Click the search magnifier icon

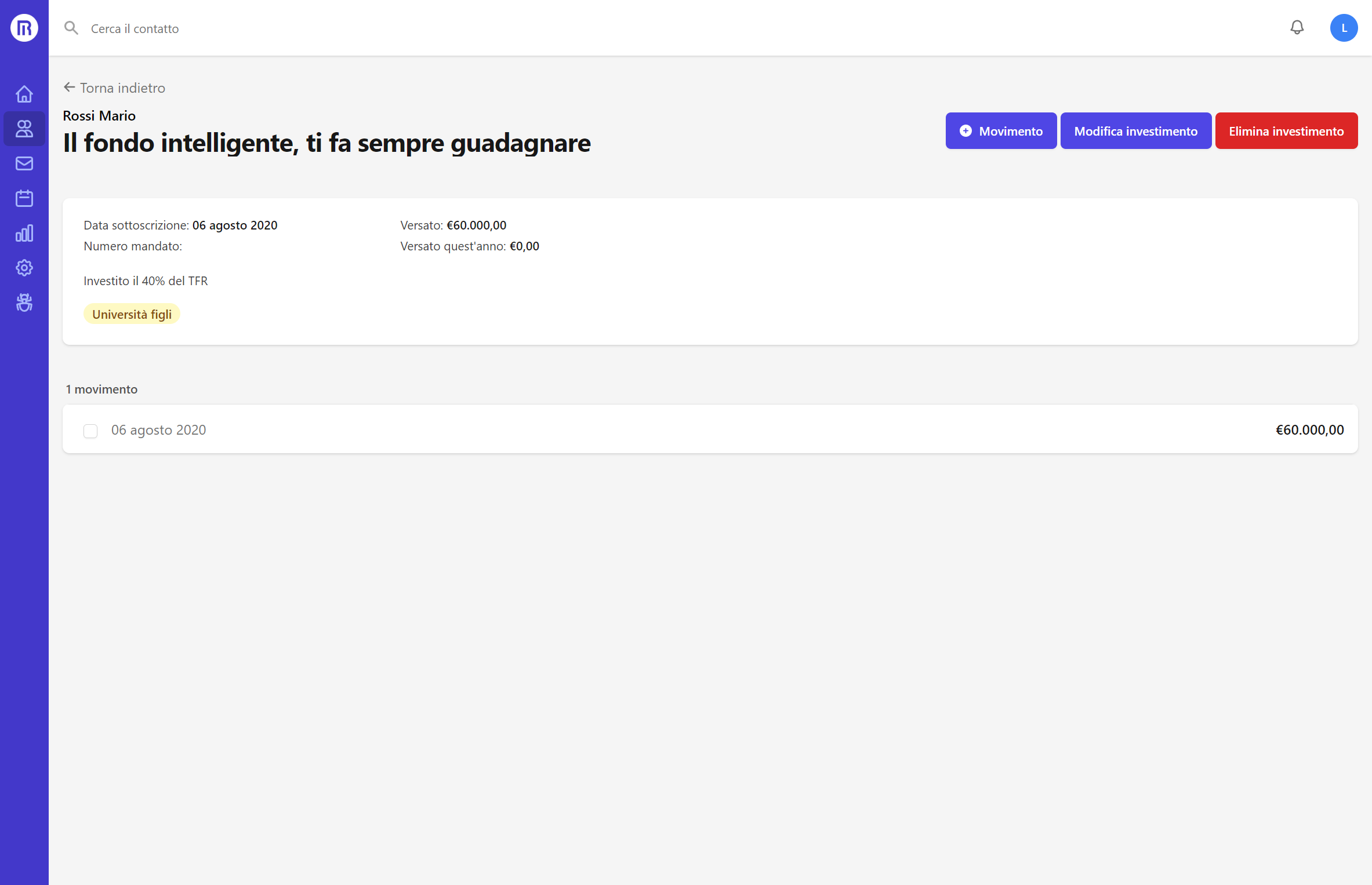point(71,27)
